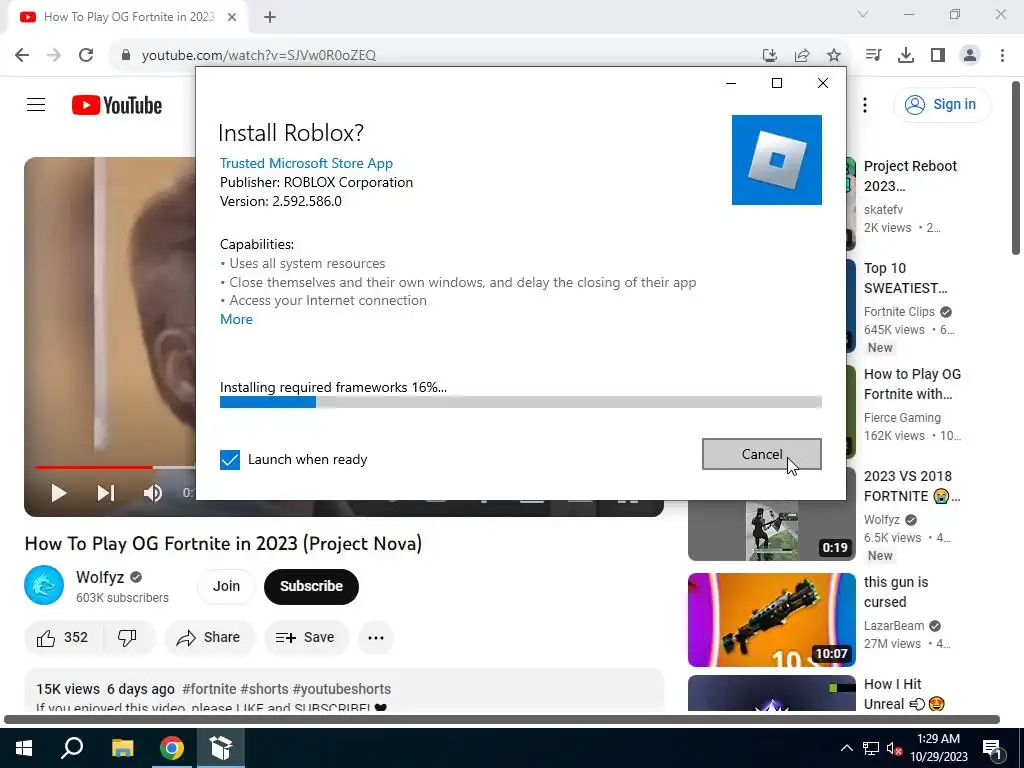Mute the video volume
1024x768 pixels.
pos(153,493)
